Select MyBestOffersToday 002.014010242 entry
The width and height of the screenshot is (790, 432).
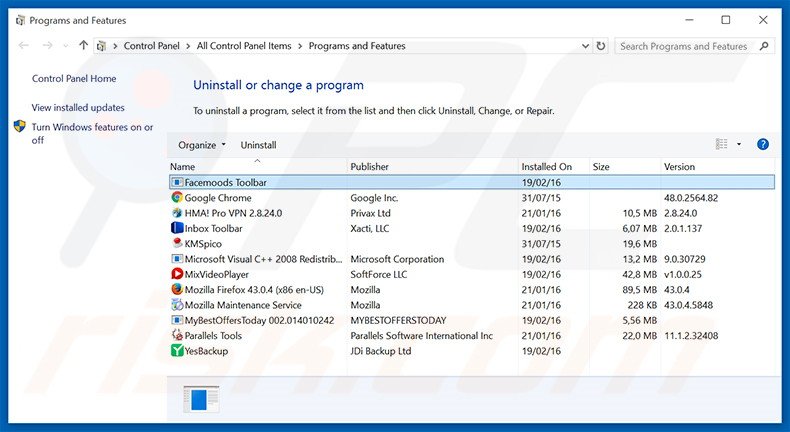(x=259, y=321)
